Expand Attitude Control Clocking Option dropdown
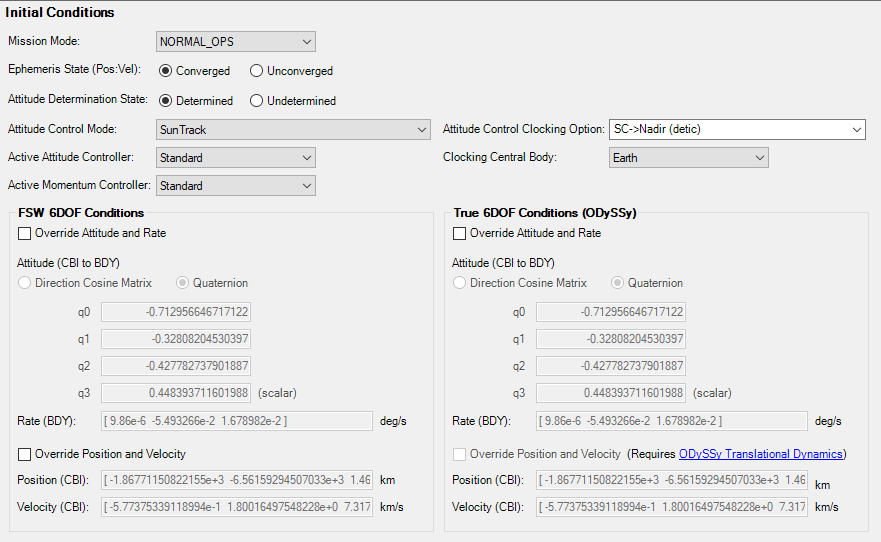This screenshot has height=542, width=881. (x=737, y=129)
